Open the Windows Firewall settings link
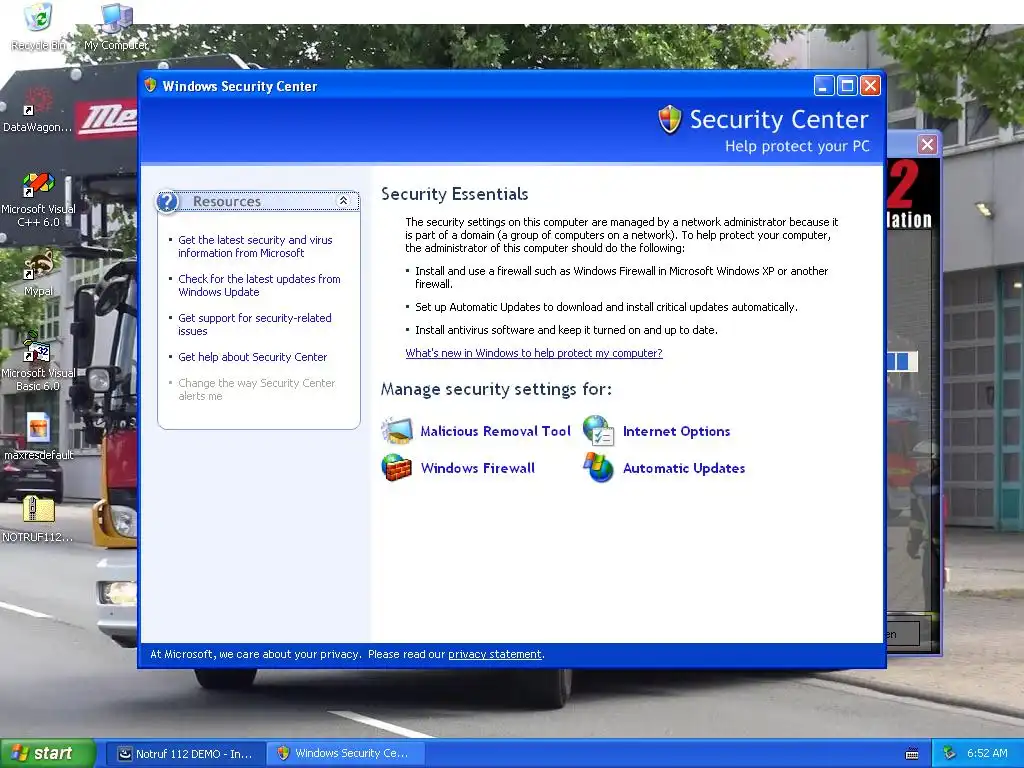The width and height of the screenshot is (1024, 768). 478,468
